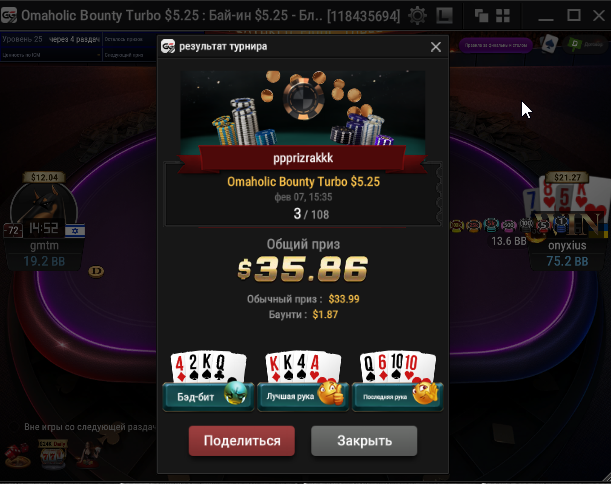Open the spade card icon

tap(549, 44)
